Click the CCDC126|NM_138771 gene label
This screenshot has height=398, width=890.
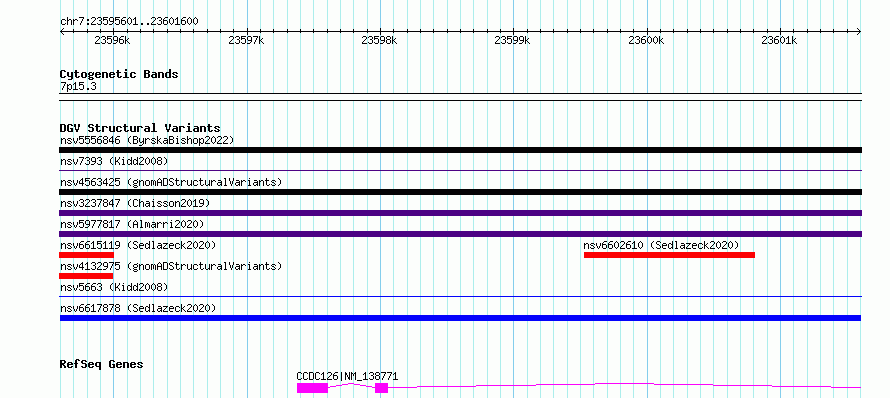347,376
